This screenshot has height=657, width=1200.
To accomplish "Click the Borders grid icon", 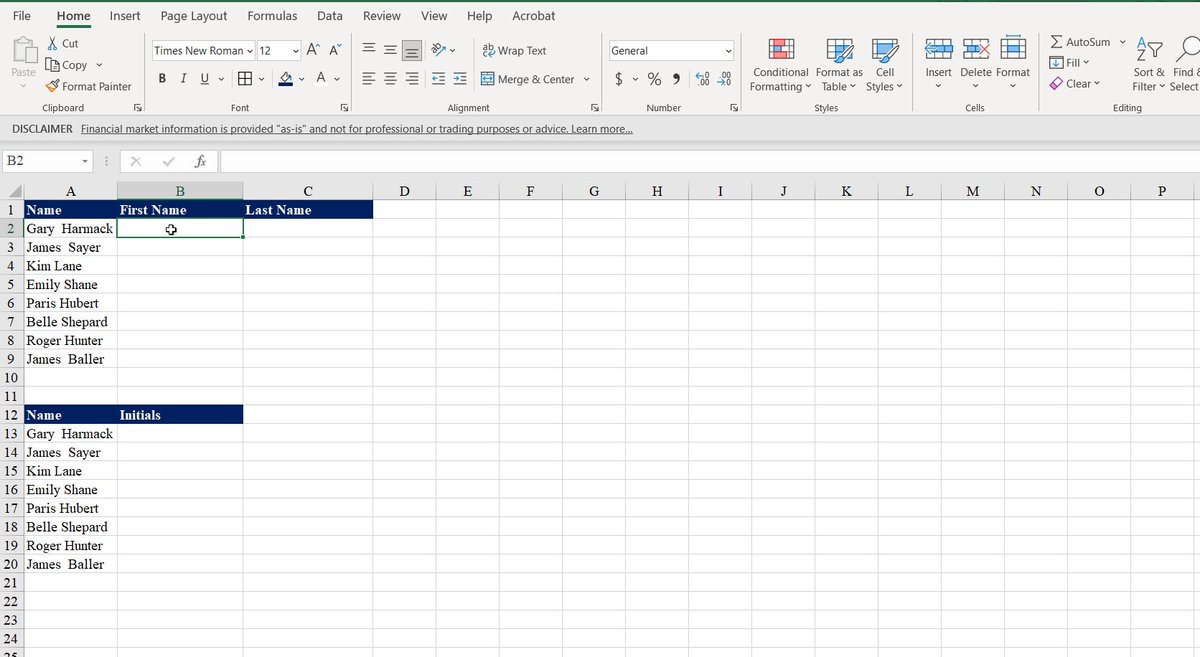I will point(244,79).
